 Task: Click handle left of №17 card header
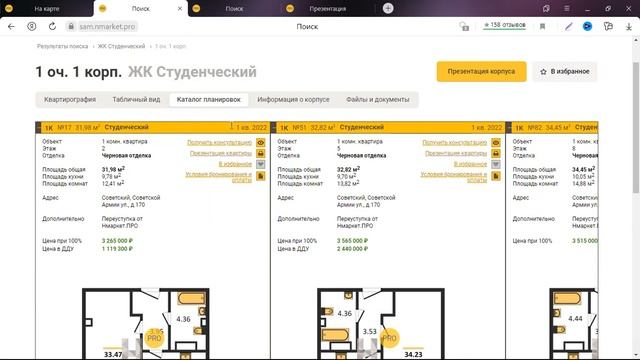coord(38,127)
